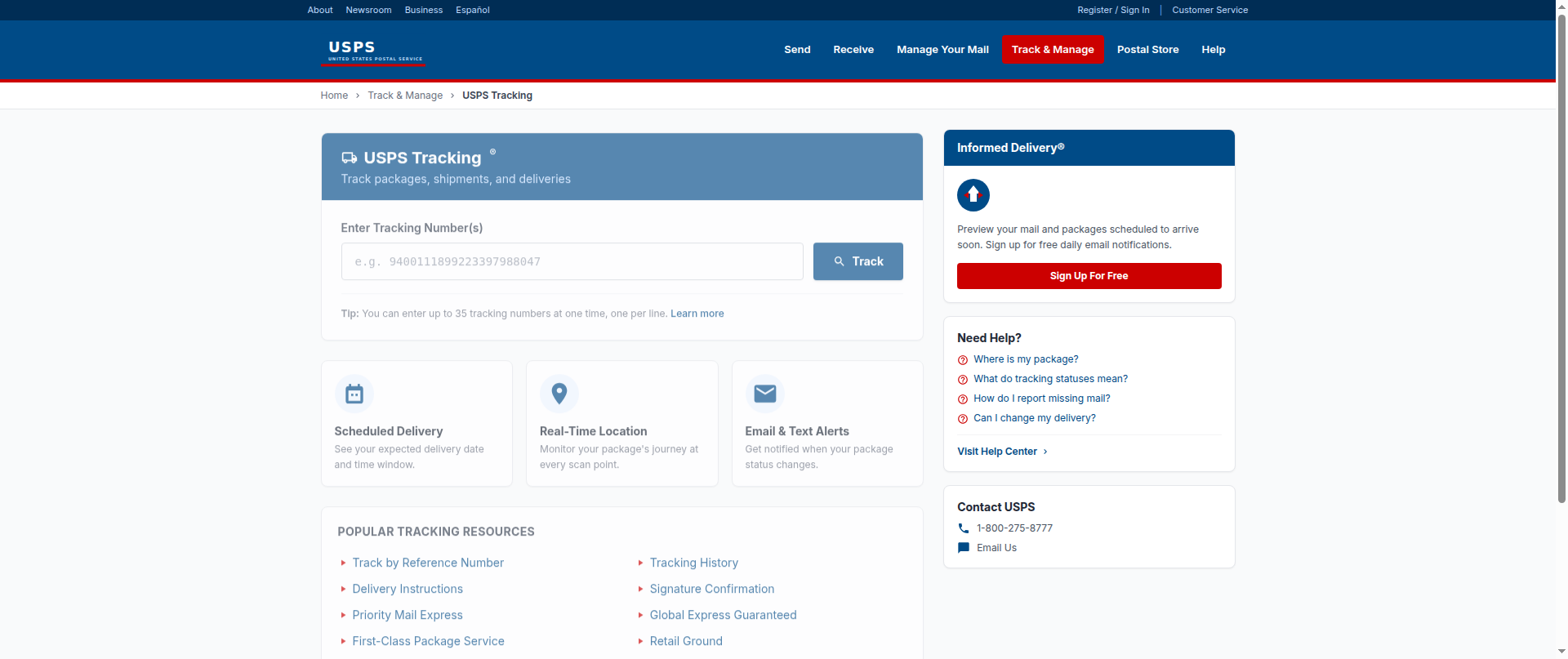
Task: Click the Scheduled Delivery calendar icon
Action: 354,394
